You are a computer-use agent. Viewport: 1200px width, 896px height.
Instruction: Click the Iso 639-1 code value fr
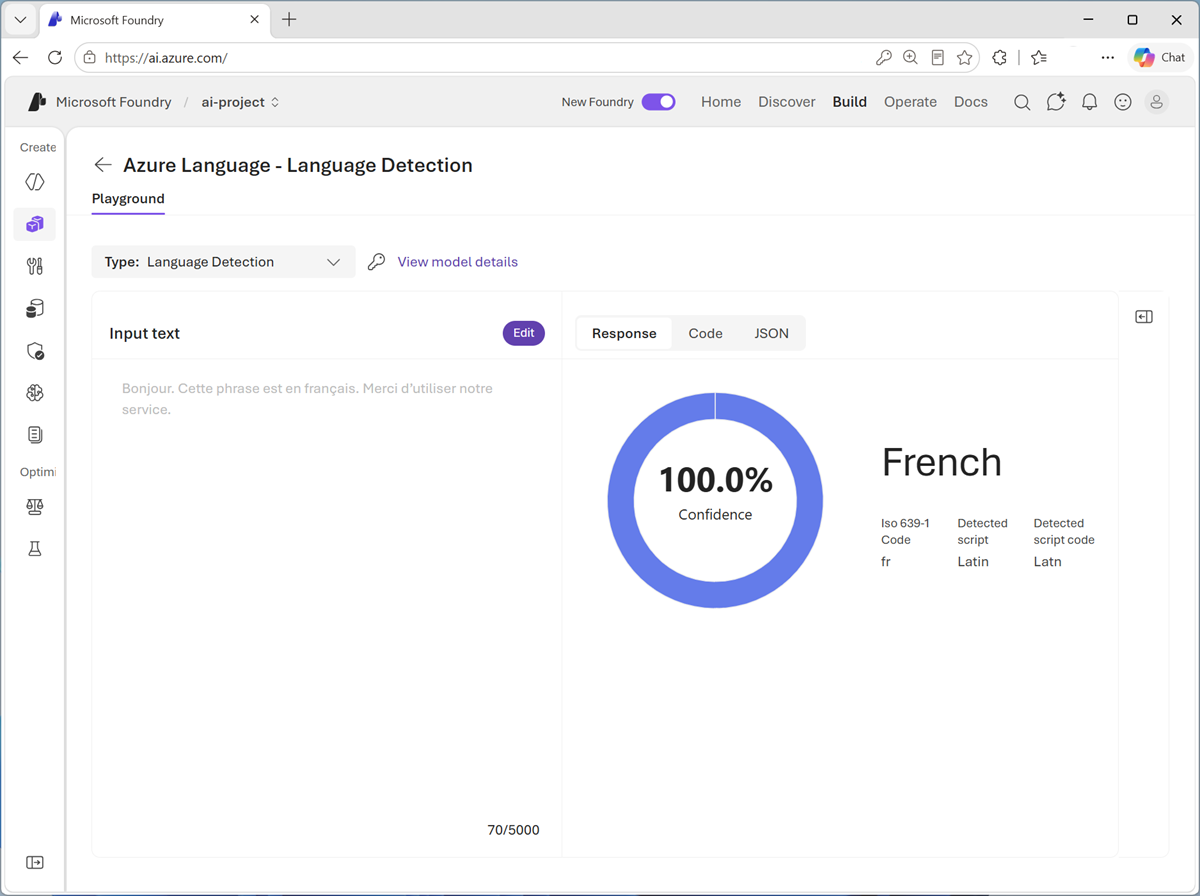click(886, 562)
